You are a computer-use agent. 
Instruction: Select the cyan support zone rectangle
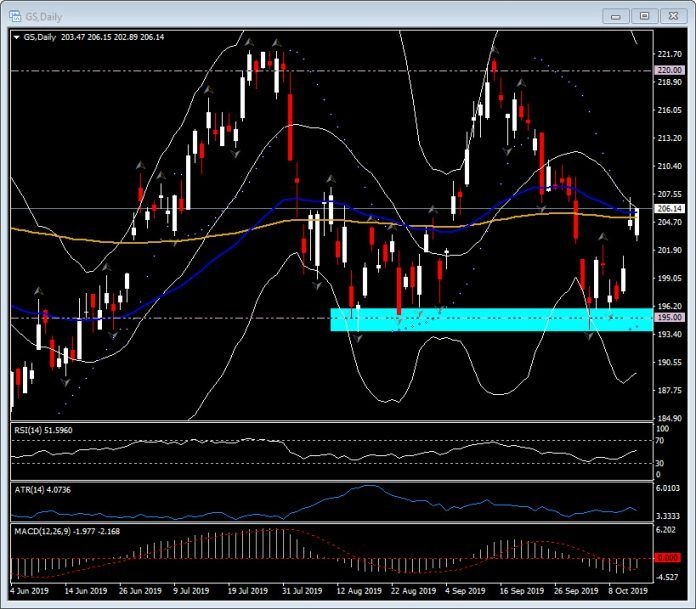tap(491, 320)
